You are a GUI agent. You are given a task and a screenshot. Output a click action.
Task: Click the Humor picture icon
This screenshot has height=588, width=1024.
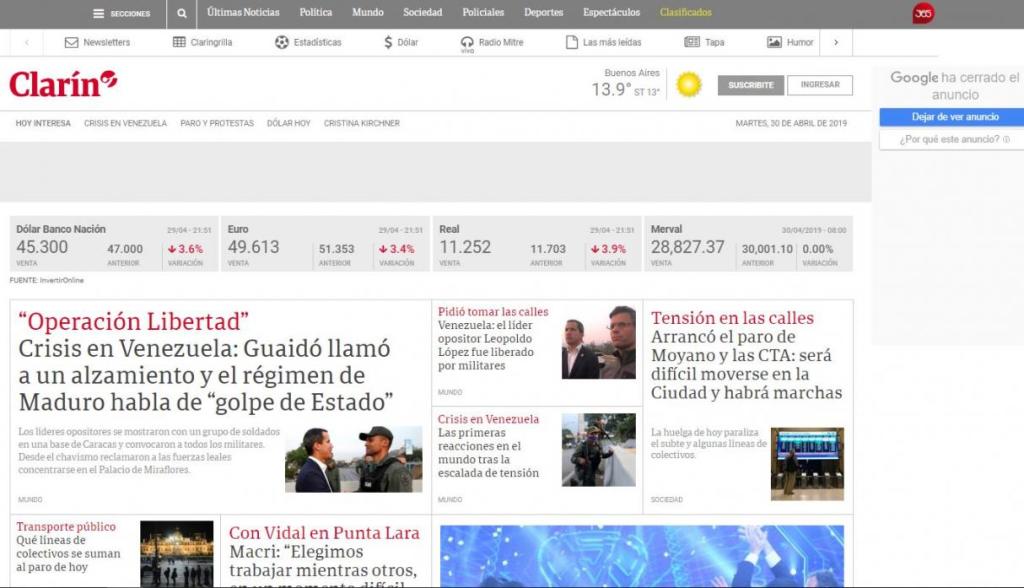[774, 42]
